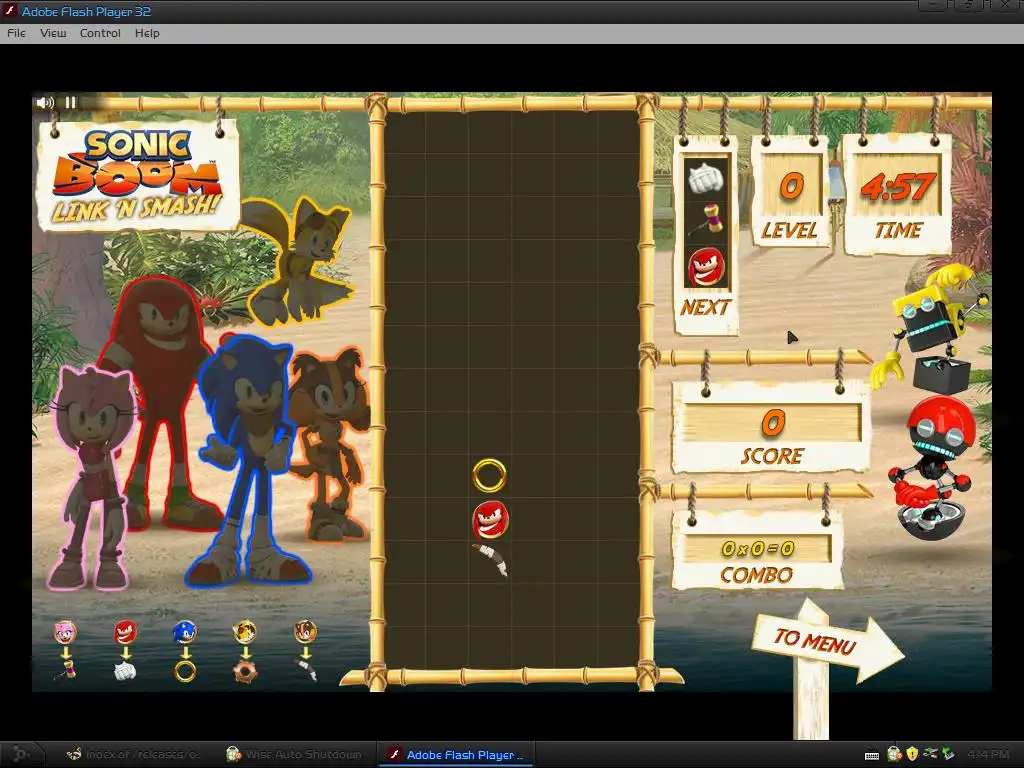This screenshot has width=1024, height=768.
Task: Pause the game with the pause icon
Action: coord(71,103)
